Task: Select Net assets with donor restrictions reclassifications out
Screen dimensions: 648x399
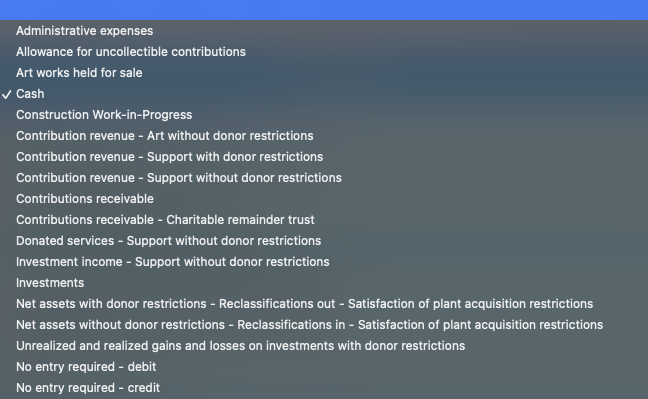Action: pyautogui.click(x=324, y=304)
